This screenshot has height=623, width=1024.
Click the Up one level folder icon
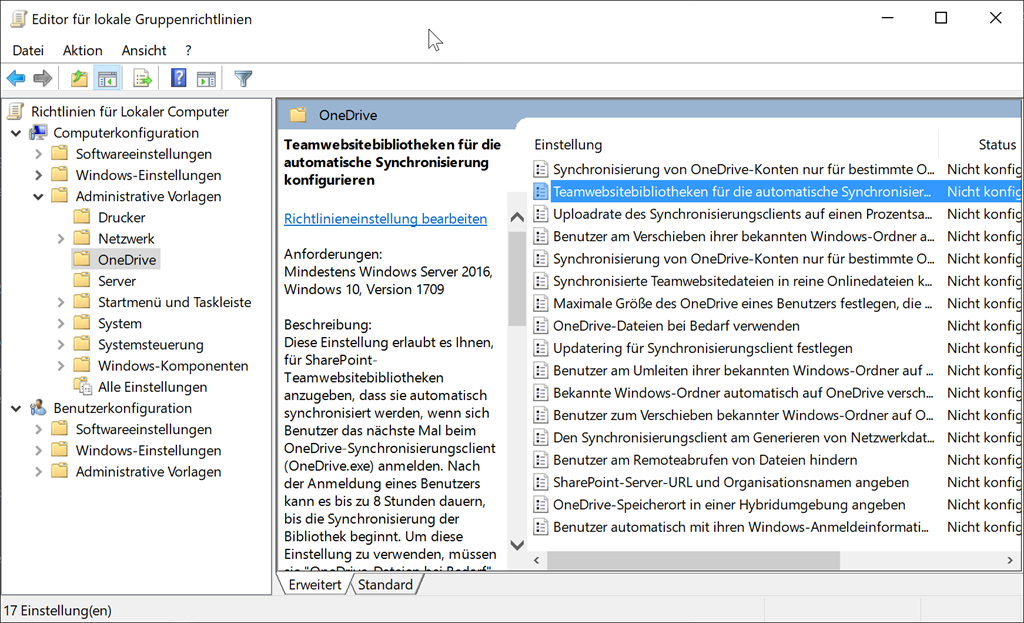[x=79, y=78]
